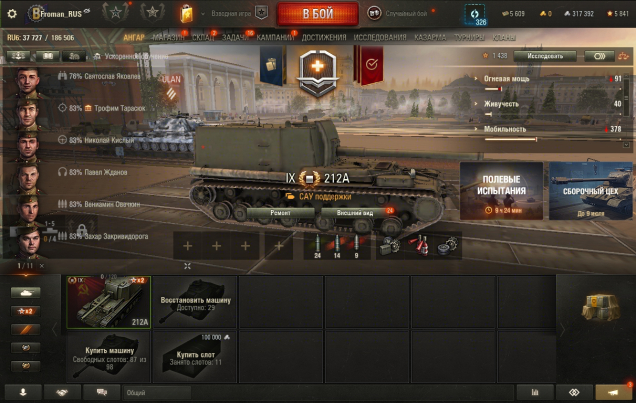The image size is (636, 403).
Task: Click the В БОЙ battle button
Action: (318, 14)
